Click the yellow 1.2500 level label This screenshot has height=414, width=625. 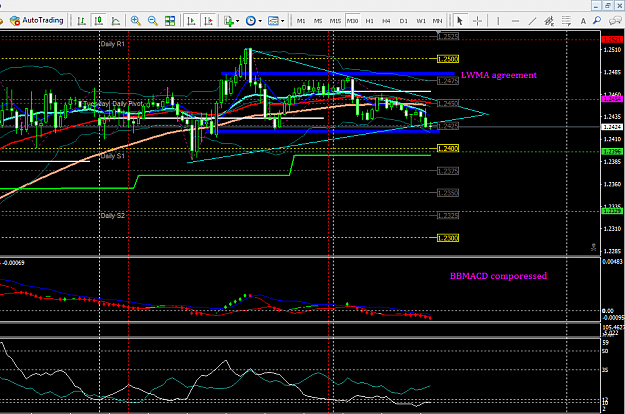click(x=448, y=59)
